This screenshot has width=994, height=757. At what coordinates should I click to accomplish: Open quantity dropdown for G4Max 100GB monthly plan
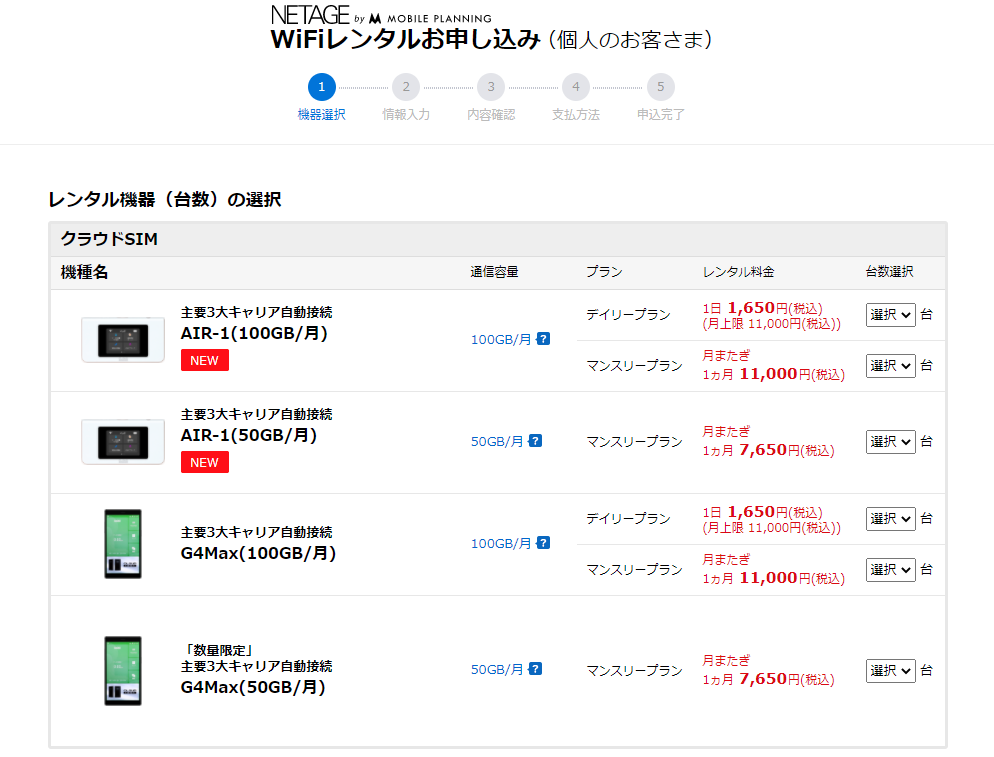(x=890, y=569)
